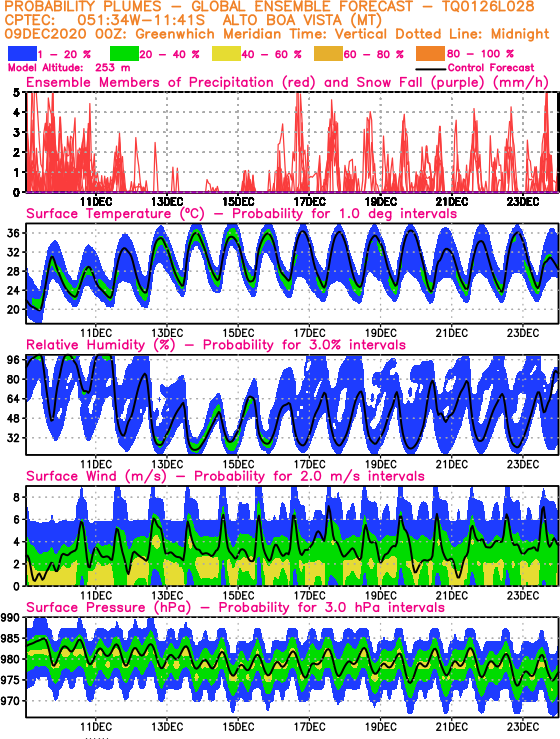Click the 17DEC label under precipitation chart

coord(309,202)
